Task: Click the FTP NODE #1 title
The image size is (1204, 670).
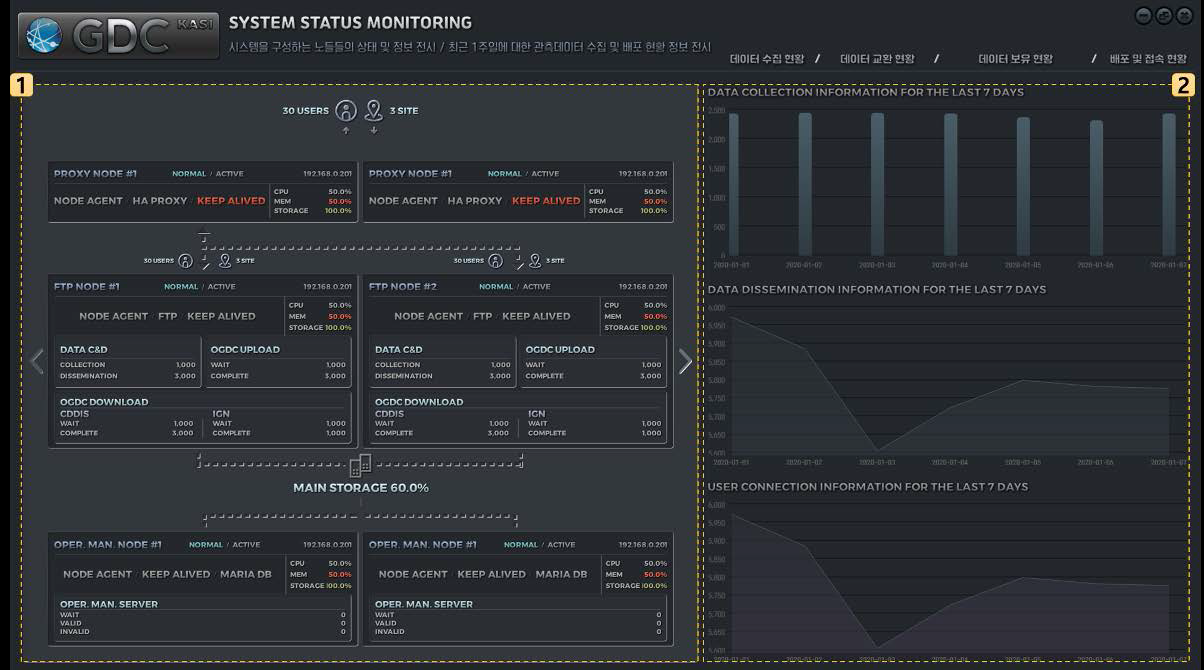Action: 87,287
